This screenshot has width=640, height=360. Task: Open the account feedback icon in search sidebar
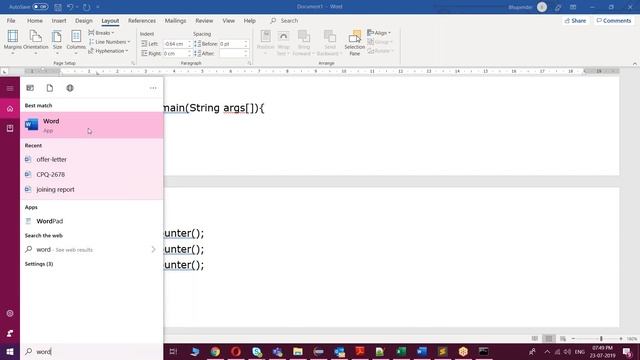(10, 333)
